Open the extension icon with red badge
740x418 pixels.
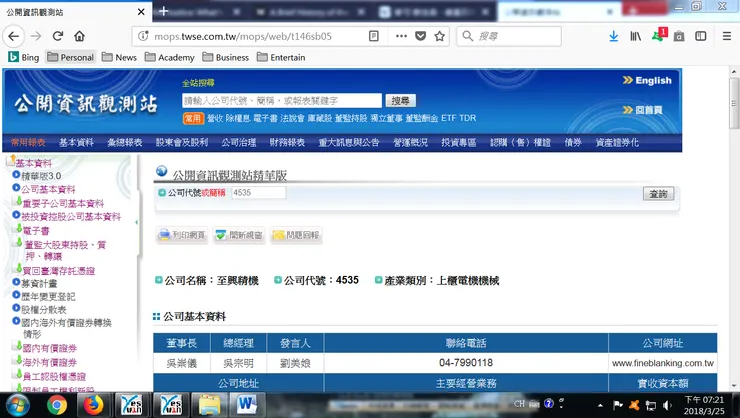coord(659,35)
